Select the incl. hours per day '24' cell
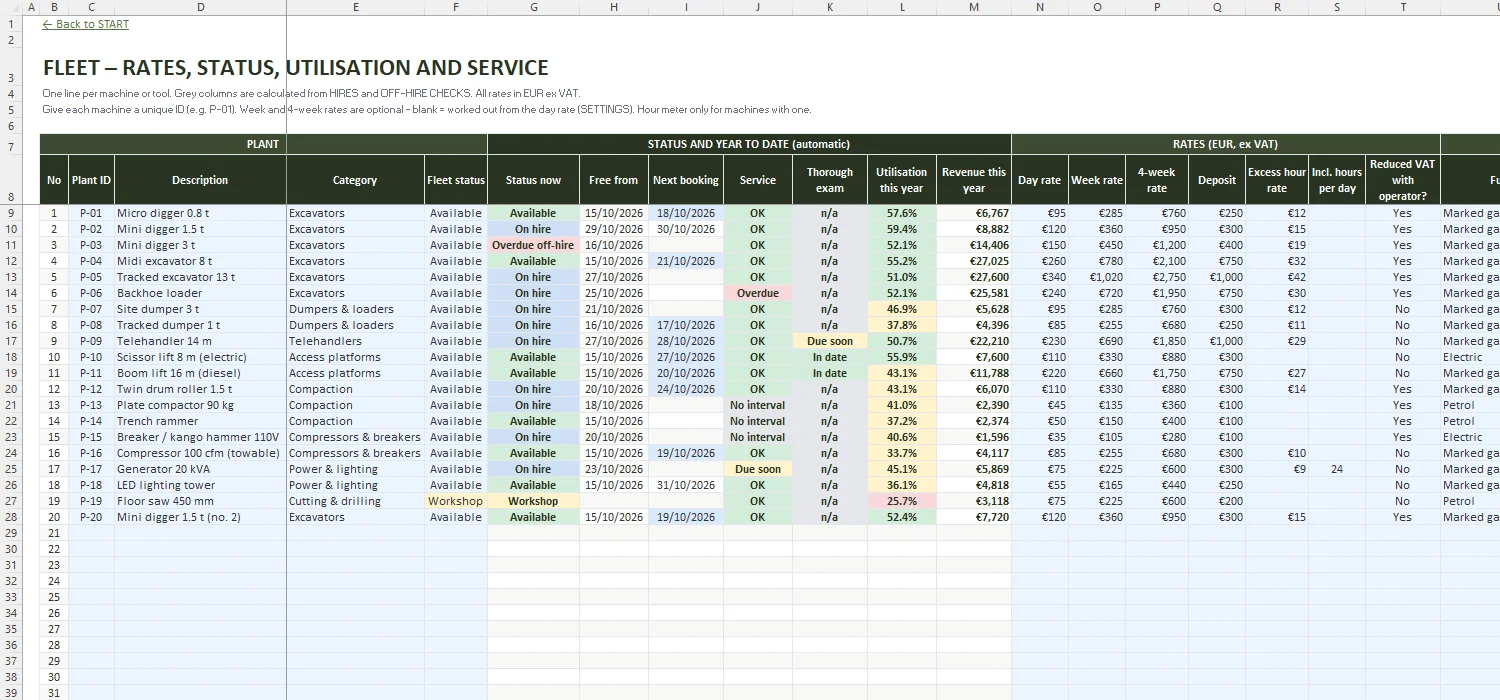Screen dimensions: 1500x700 [x=1337, y=469]
